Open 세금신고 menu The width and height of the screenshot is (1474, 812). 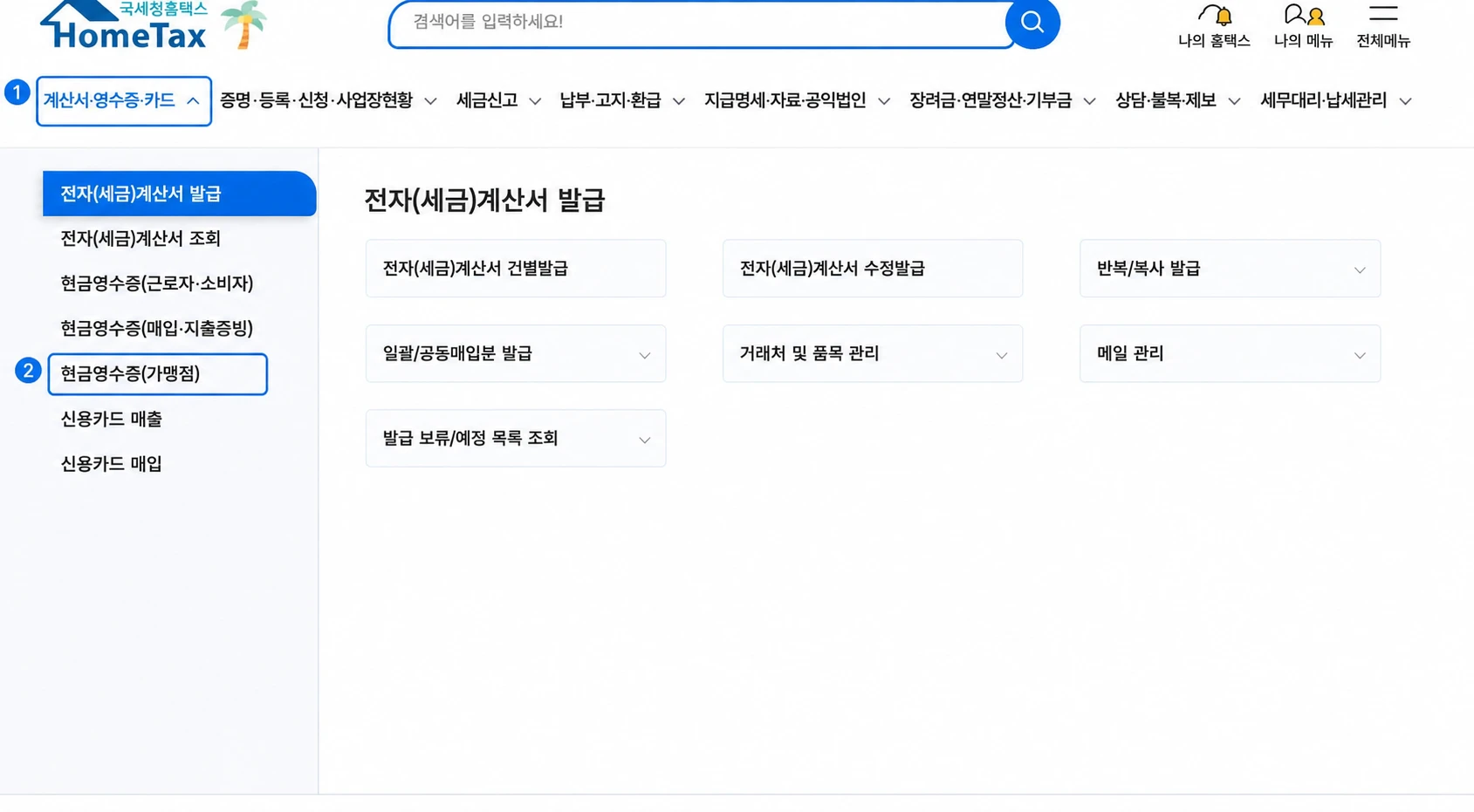(x=498, y=101)
